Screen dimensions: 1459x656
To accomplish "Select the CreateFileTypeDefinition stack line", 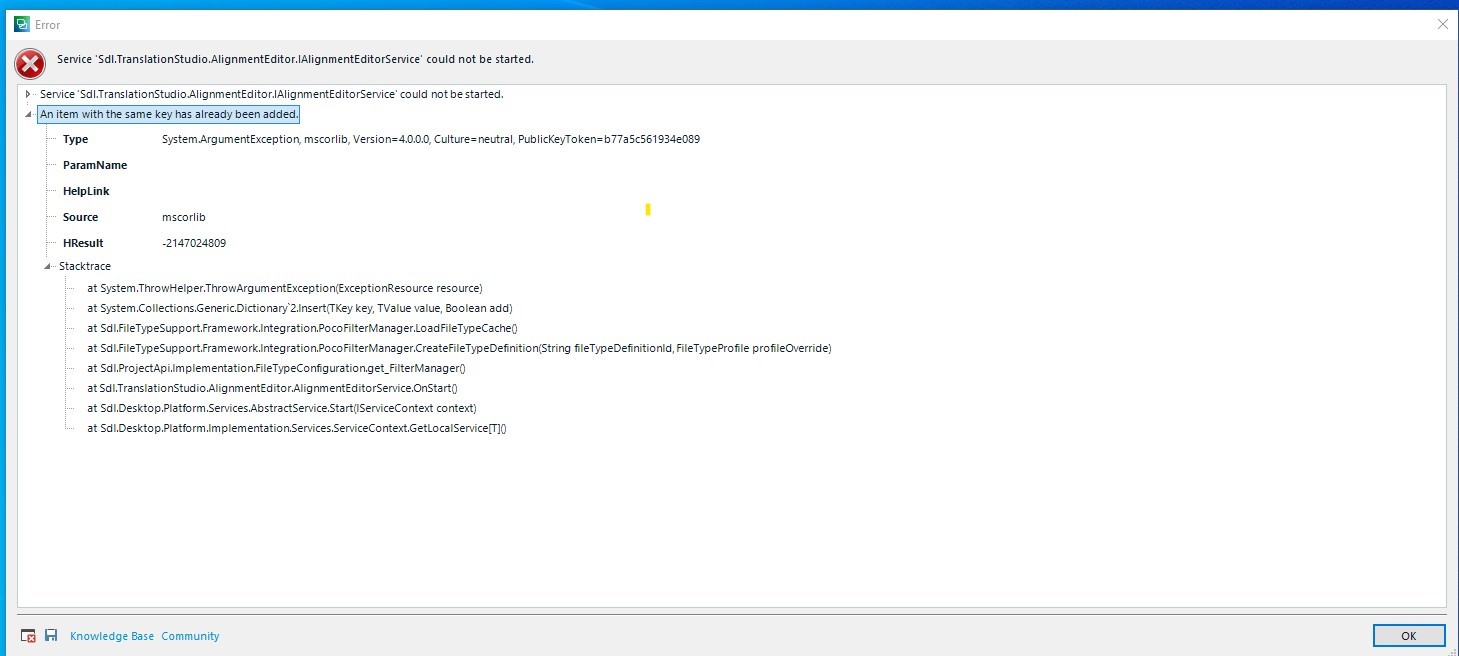I will coord(459,348).
